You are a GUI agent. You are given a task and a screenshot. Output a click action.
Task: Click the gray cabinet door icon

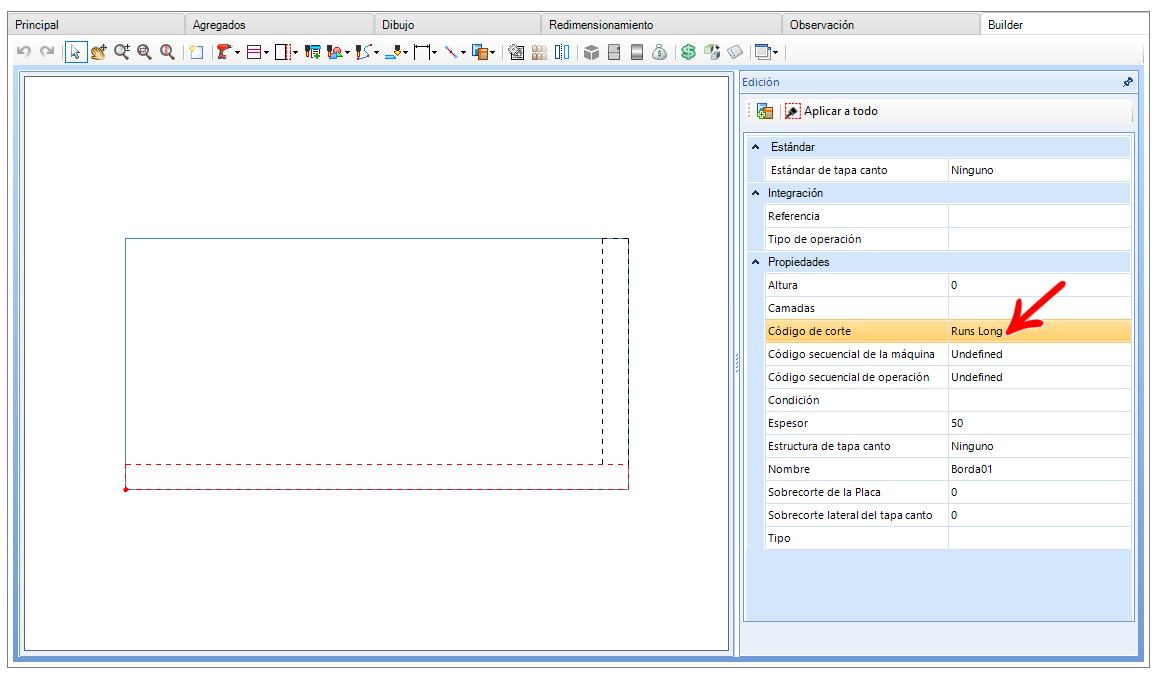point(614,51)
